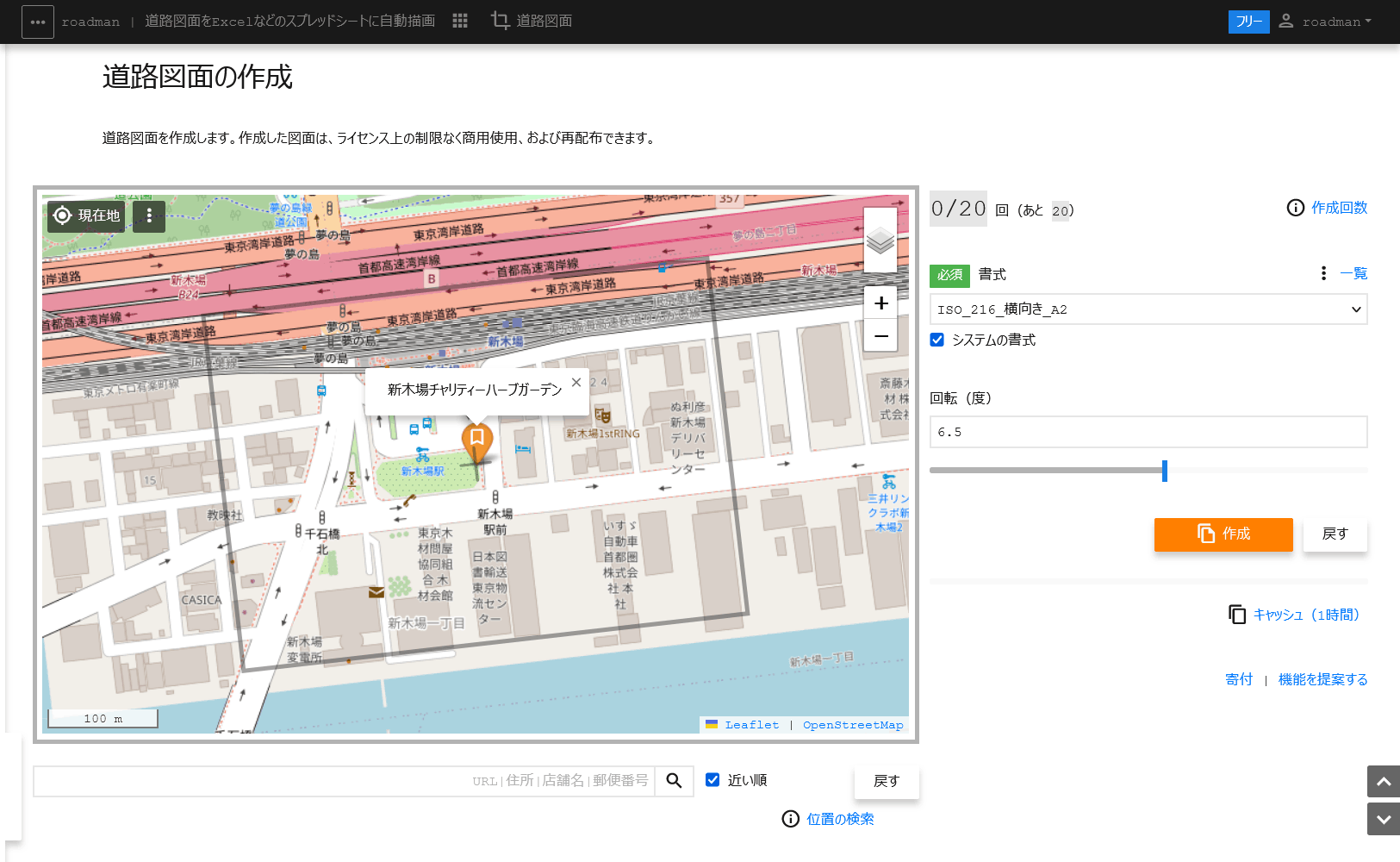The height and width of the screenshot is (862, 1400).
Task: Open the top-left ellipsis menu button
Action: point(38,22)
